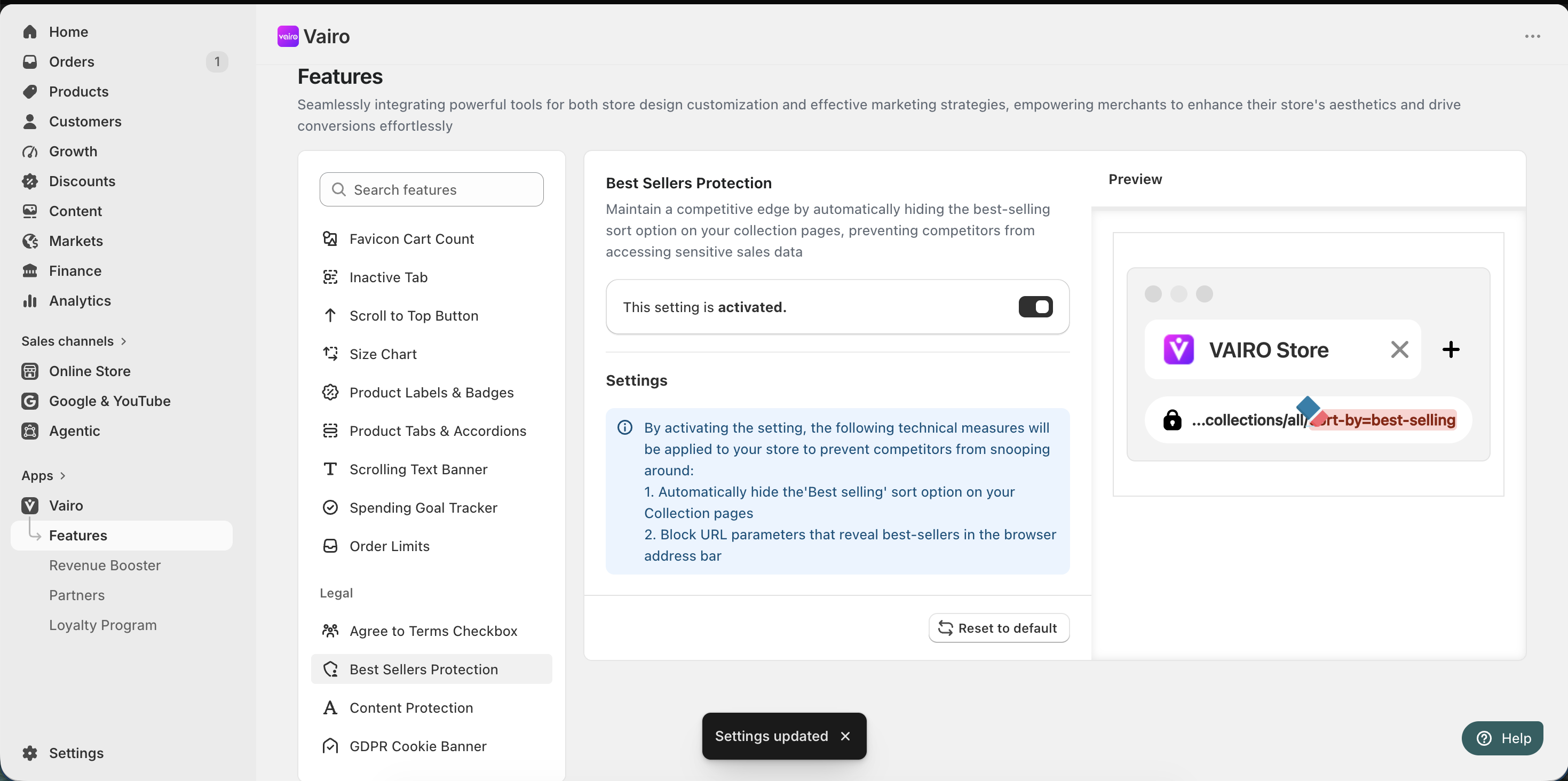1568x781 pixels.
Task: Click Reset to default button
Action: tap(998, 628)
